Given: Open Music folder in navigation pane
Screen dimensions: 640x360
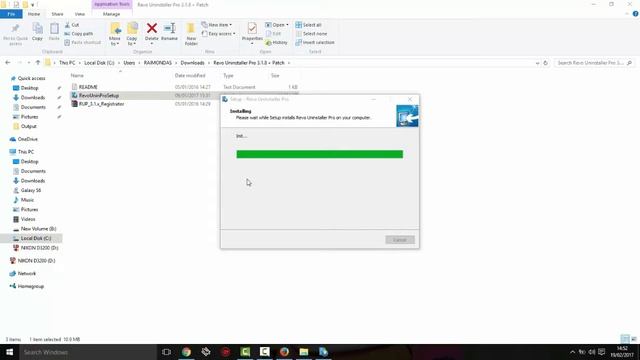Looking at the screenshot, I should [x=27, y=200].
